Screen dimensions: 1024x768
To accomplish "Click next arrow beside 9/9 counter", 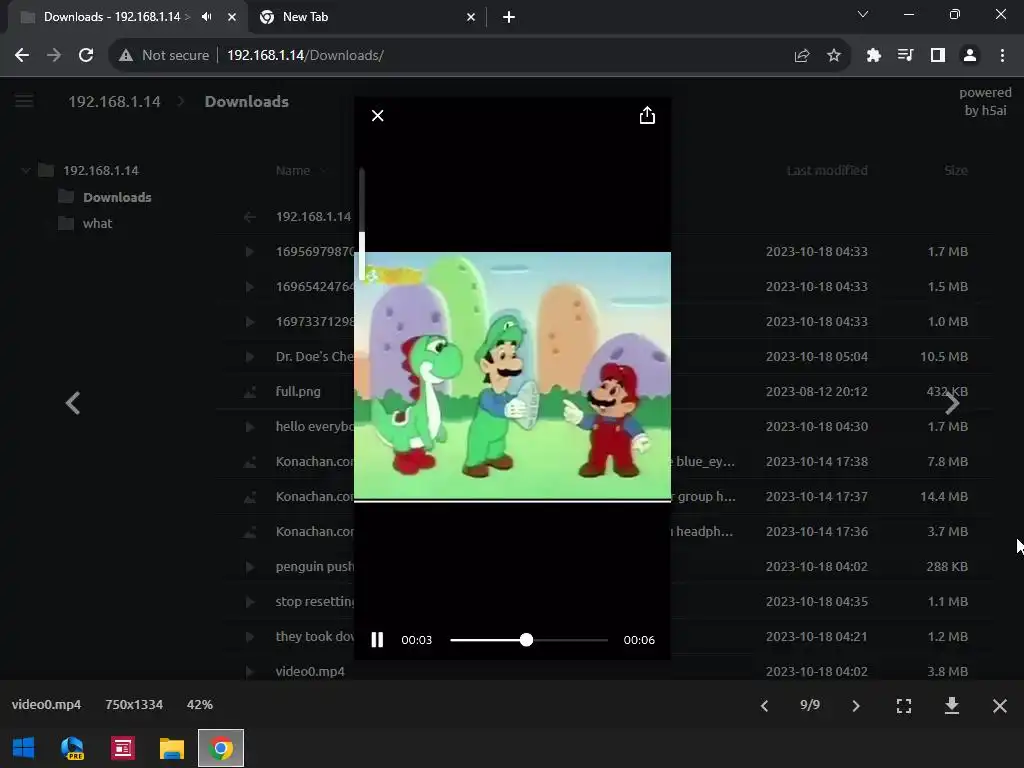I will click(x=856, y=705).
